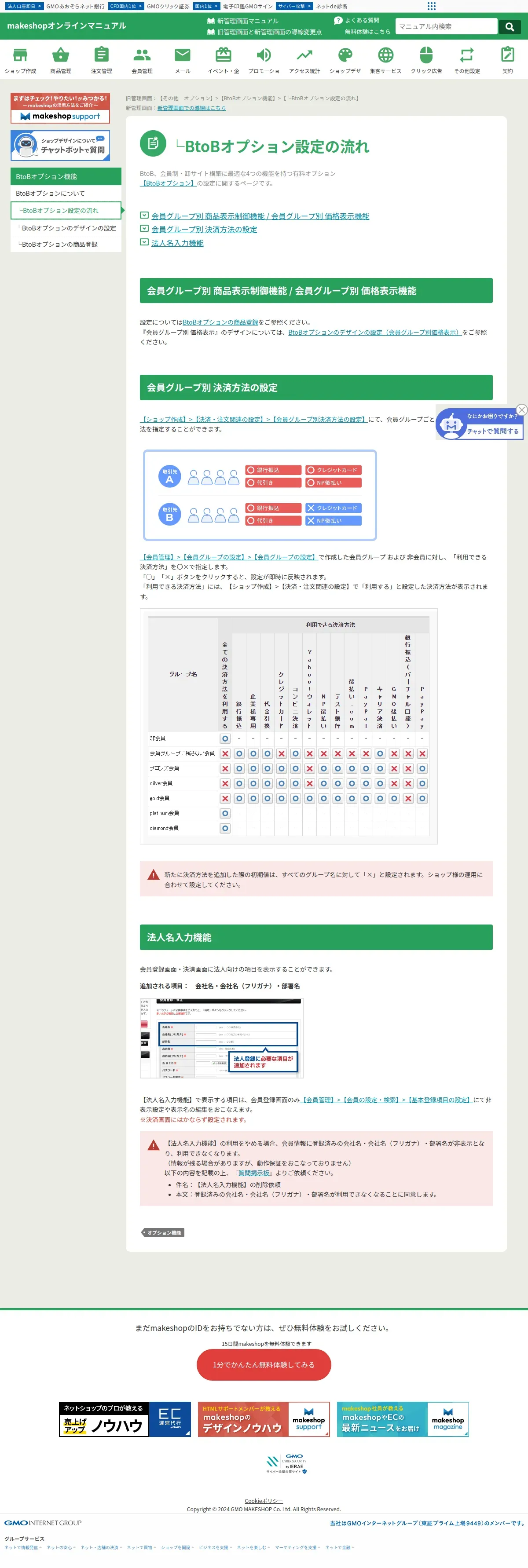Screen dimensions: 528x1568
Task: Open the 契約 contract icon menu
Action: coord(507,60)
